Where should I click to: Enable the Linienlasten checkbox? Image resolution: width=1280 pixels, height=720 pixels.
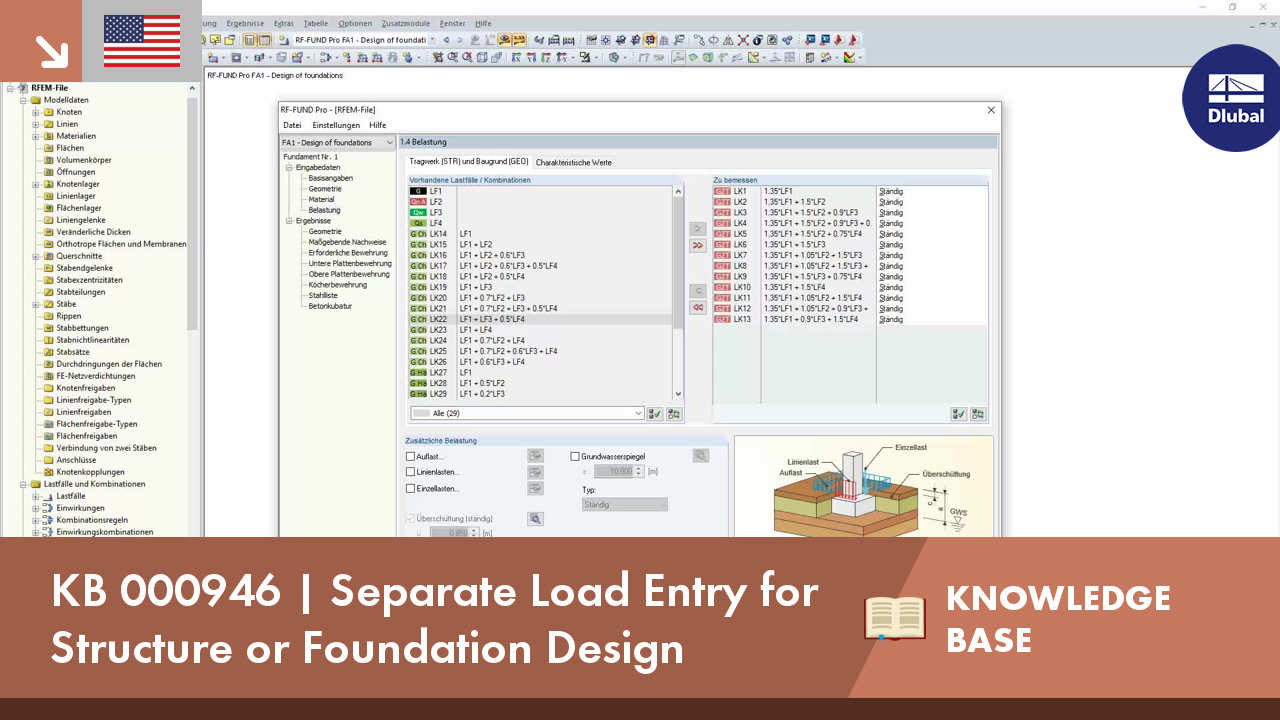click(409, 472)
